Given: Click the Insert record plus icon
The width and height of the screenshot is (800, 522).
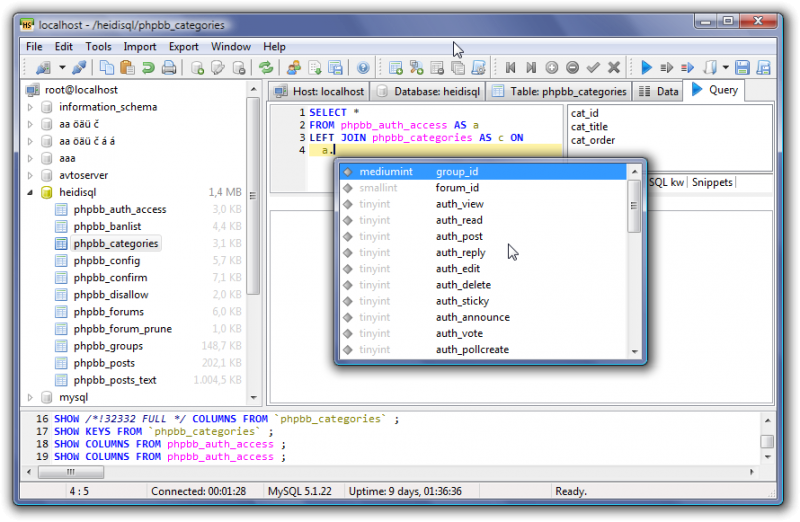Looking at the screenshot, I should click(x=552, y=67).
